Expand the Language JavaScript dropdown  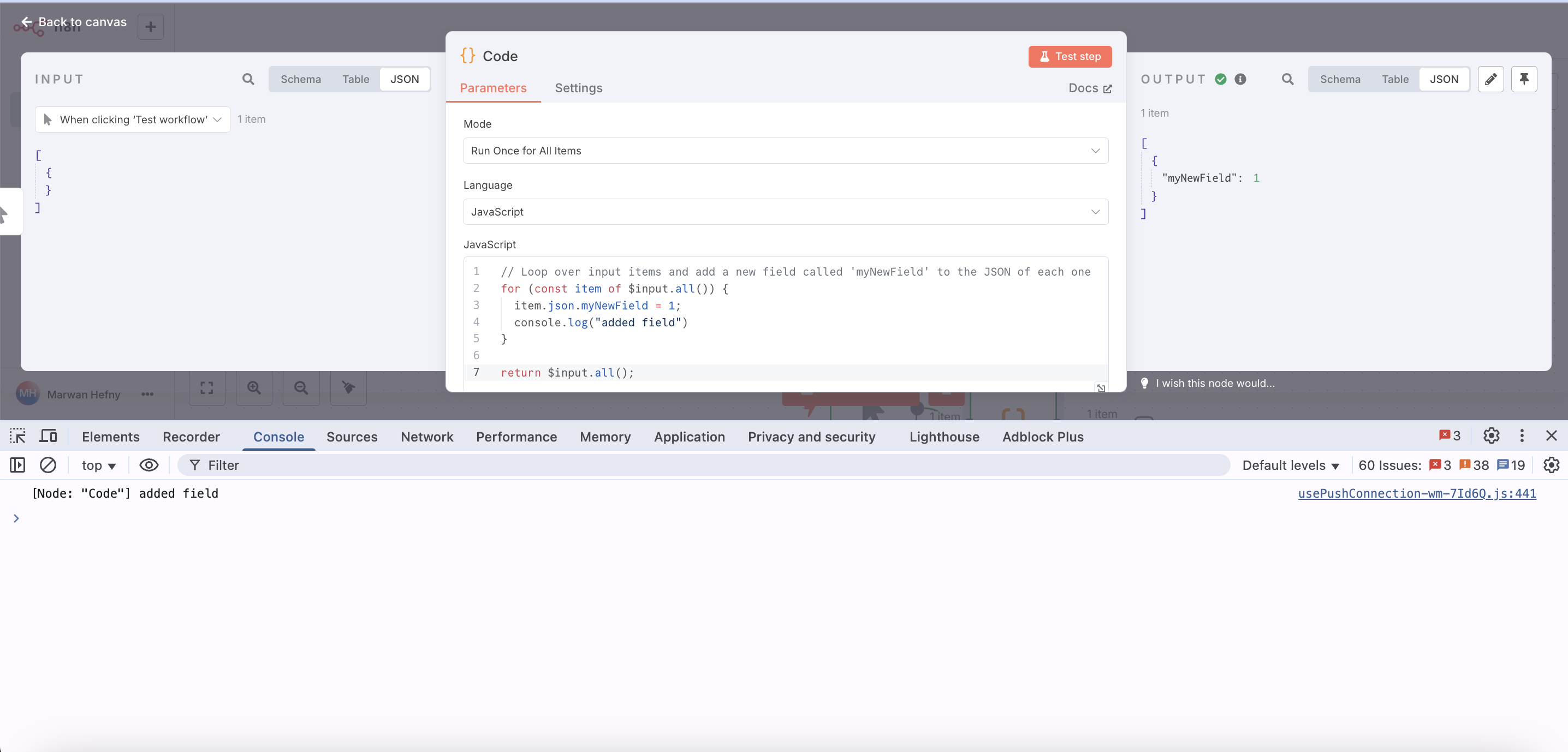coord(785,212)
